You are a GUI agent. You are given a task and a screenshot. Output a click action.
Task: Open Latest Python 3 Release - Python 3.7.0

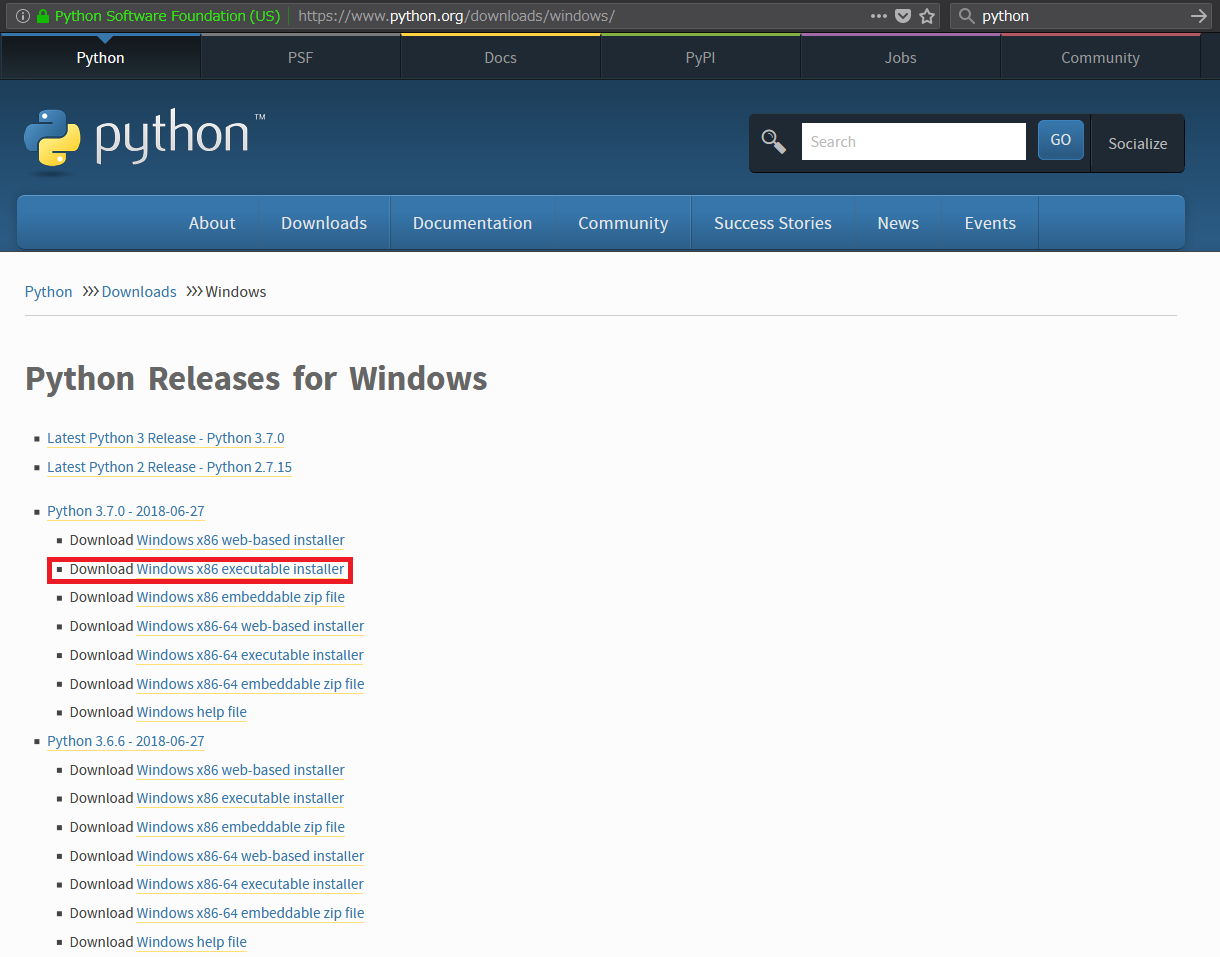[166, 438]
